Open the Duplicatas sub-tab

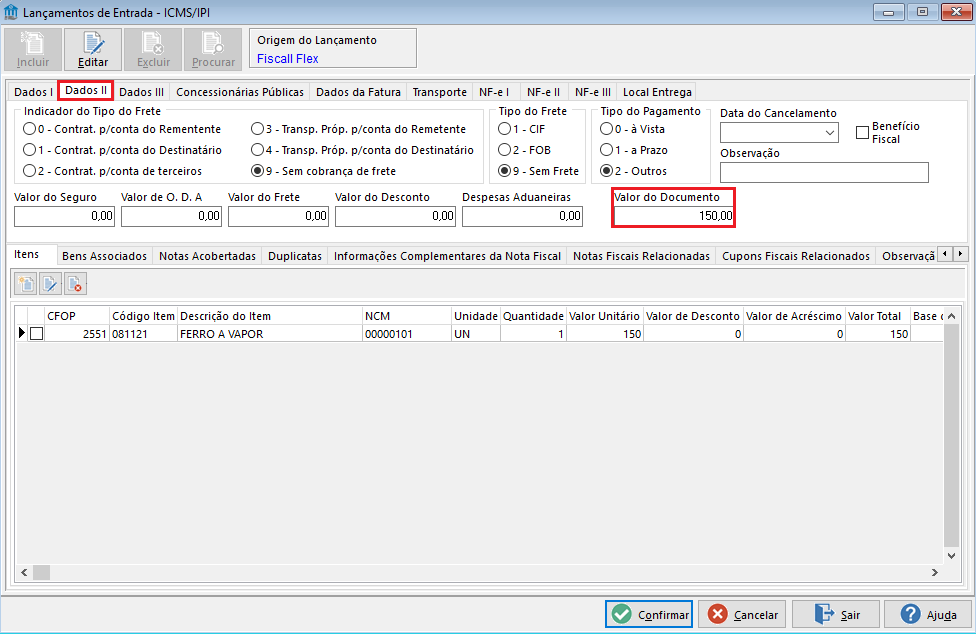click(295, 256)
